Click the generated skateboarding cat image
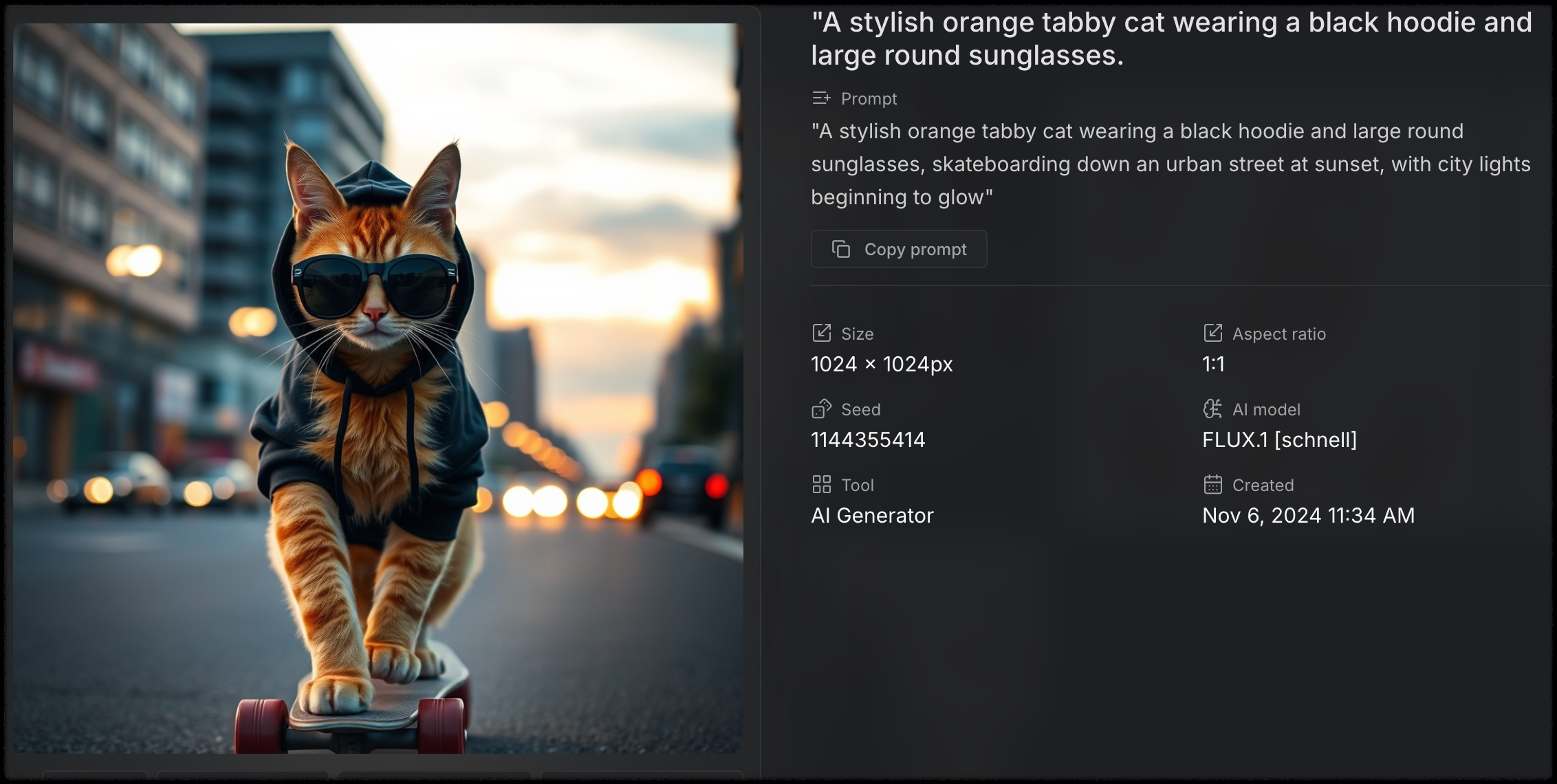Screen dimensions: 1557x784 pos(378,389)
